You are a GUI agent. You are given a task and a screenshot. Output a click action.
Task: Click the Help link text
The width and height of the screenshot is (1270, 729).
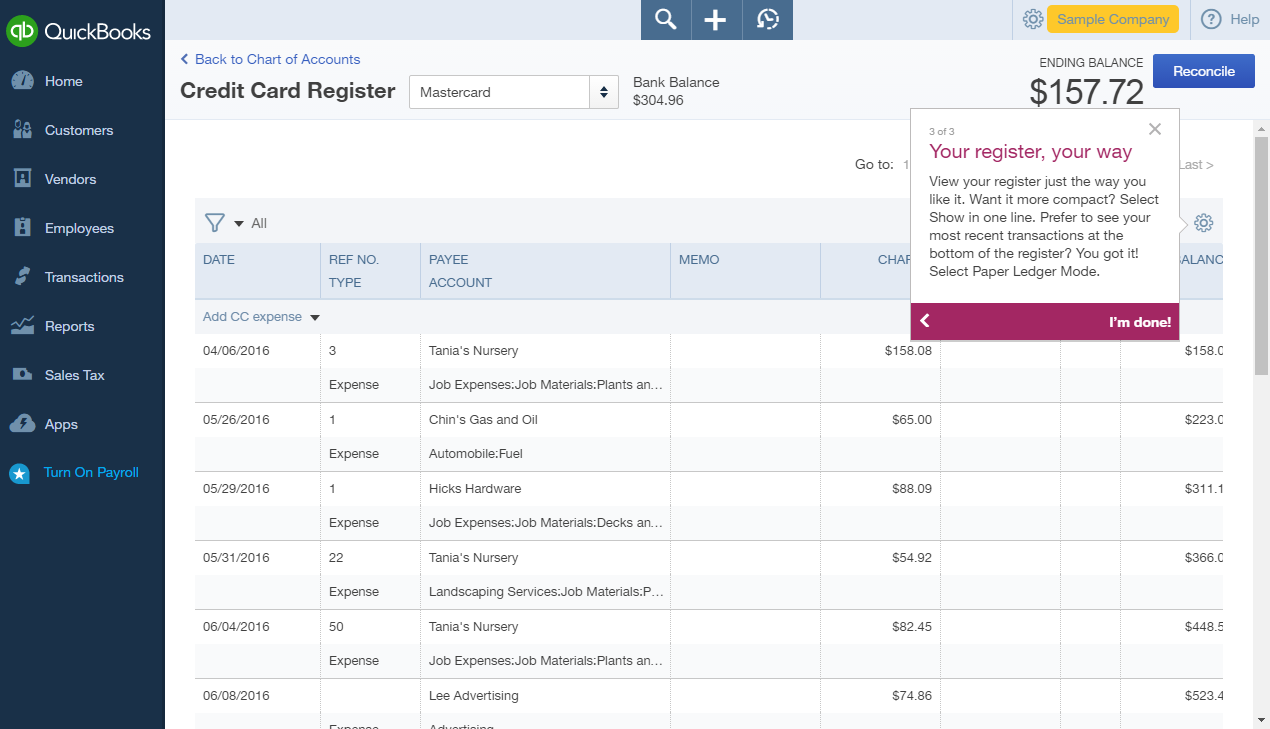coord(1245,19)
